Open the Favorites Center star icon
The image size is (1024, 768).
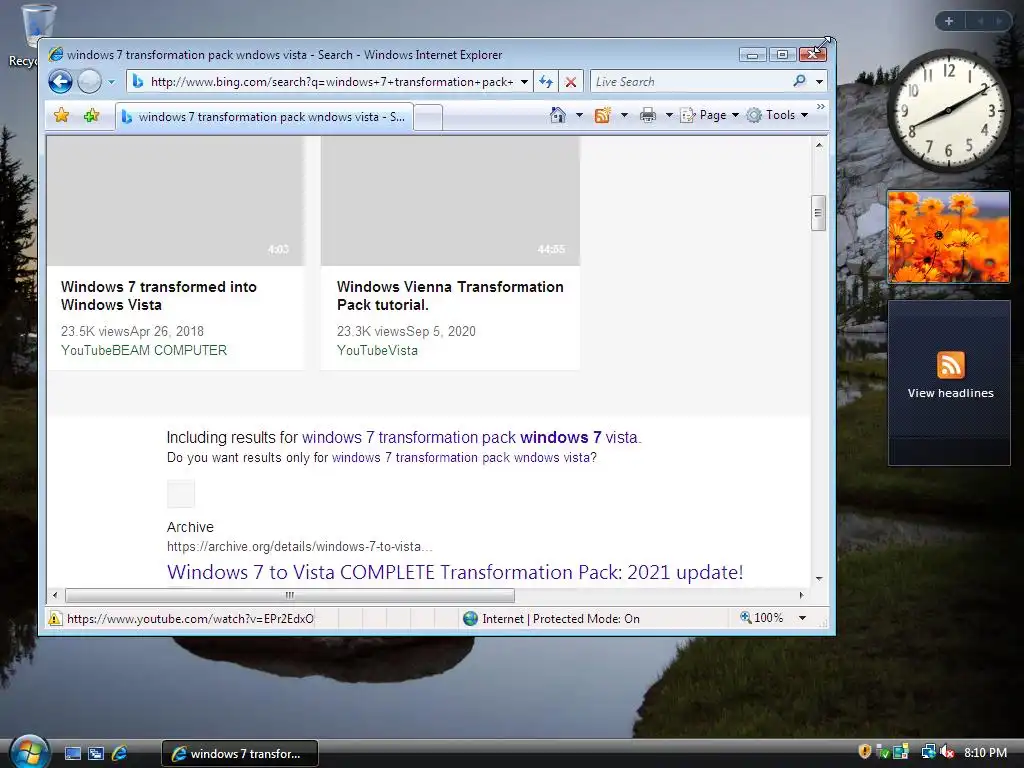click(61, 116)
